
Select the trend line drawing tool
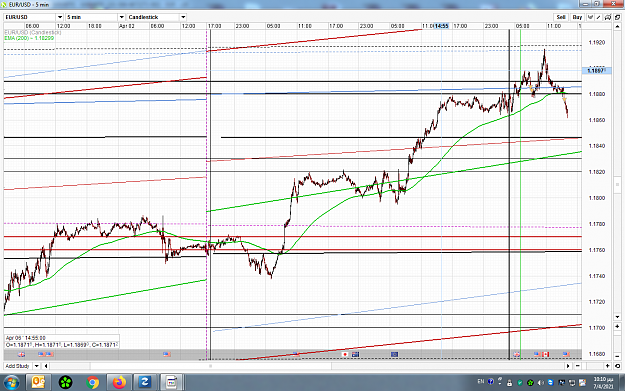click(x=599, y=17)
